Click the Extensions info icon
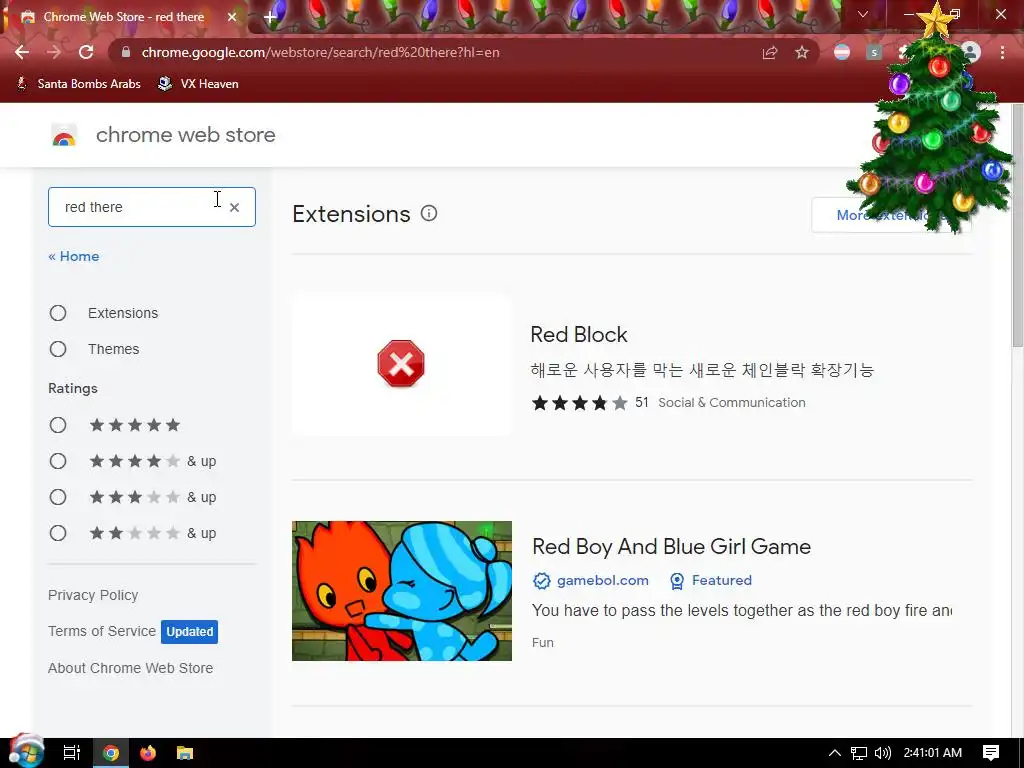Image resolution: width=1024 pixels, height=768 pixels. 429,213
